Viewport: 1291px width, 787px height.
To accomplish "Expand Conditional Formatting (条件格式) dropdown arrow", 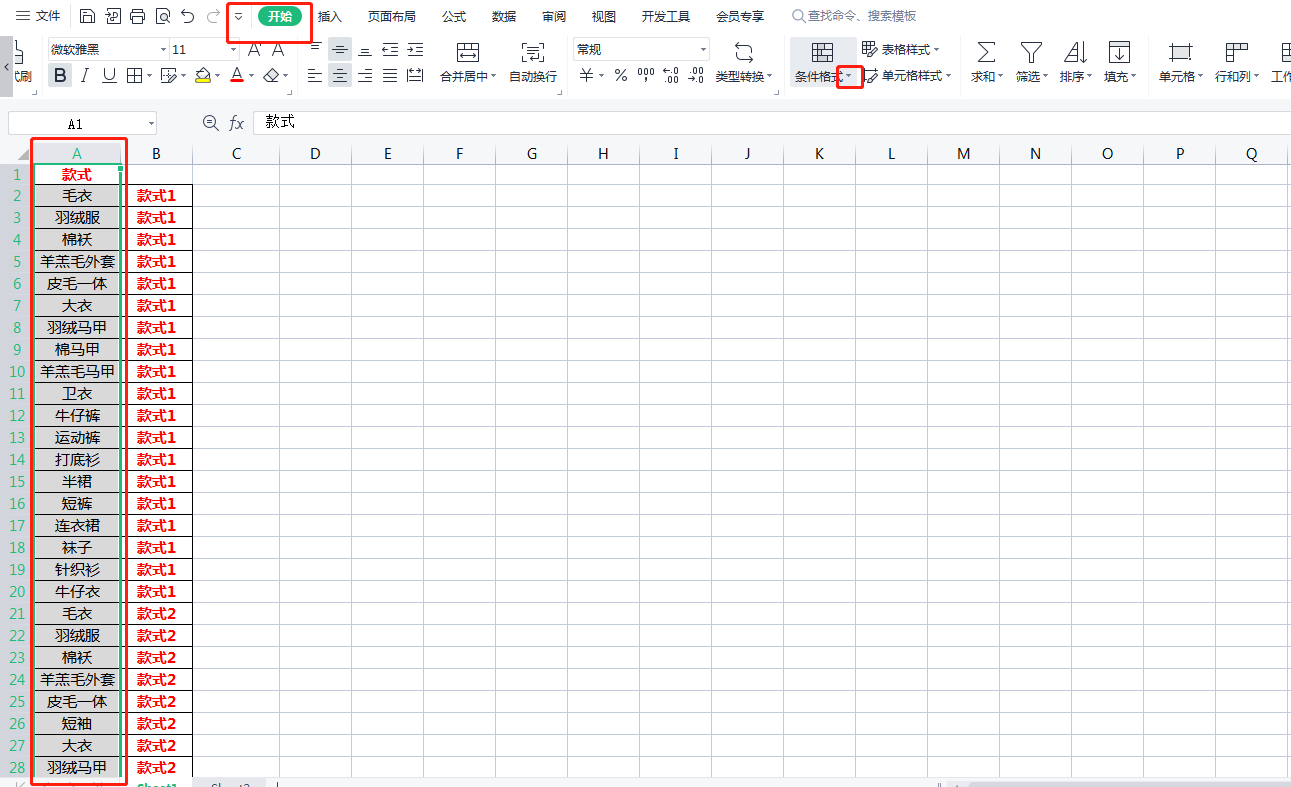I will point(849,77).
